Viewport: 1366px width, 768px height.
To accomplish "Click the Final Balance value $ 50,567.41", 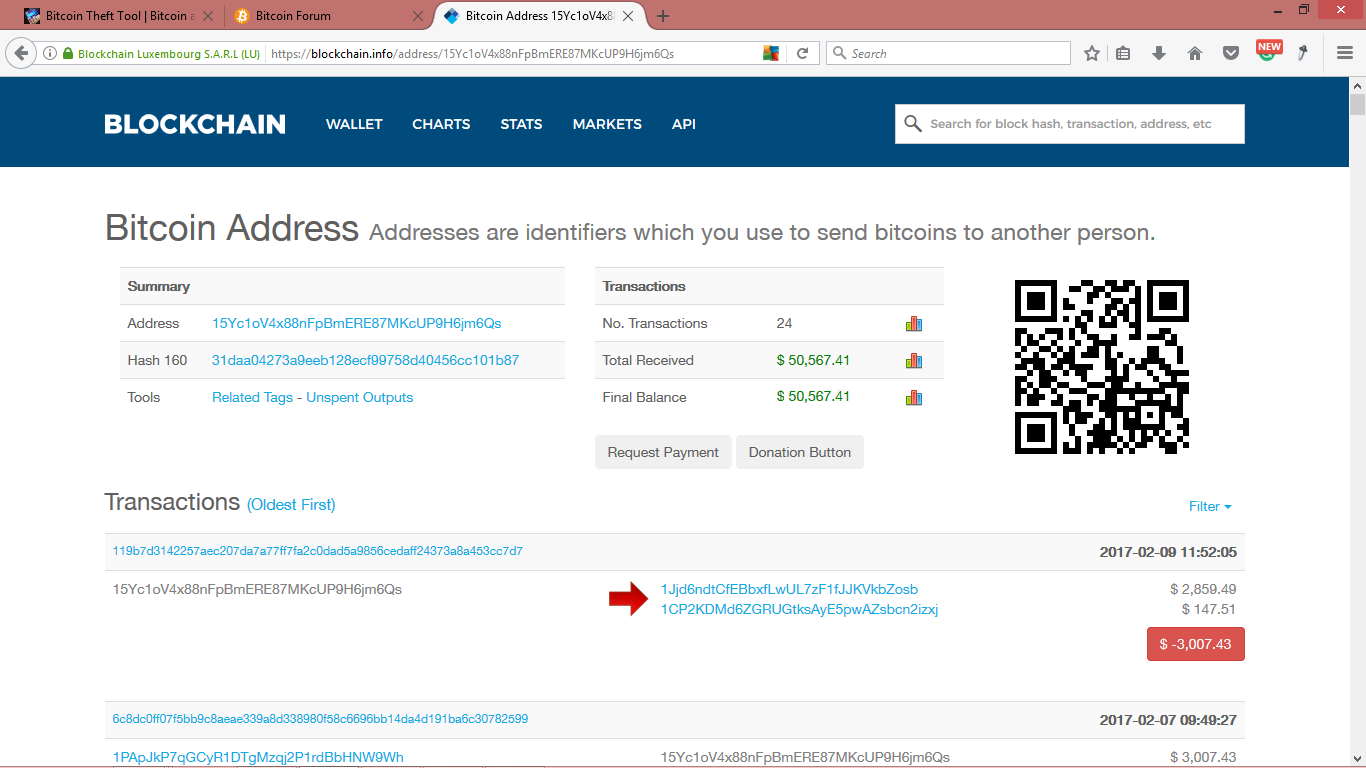I will click(813, 397).
